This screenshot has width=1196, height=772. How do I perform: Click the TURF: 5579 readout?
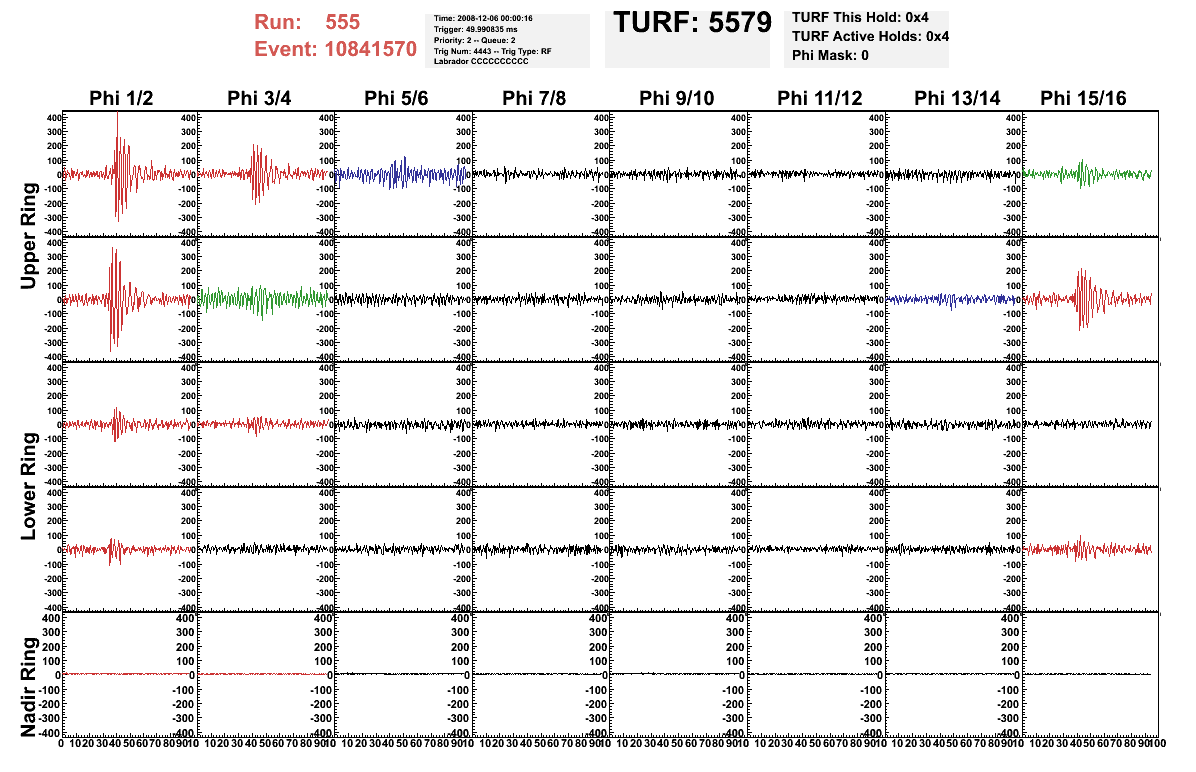[x=692, y=23]
